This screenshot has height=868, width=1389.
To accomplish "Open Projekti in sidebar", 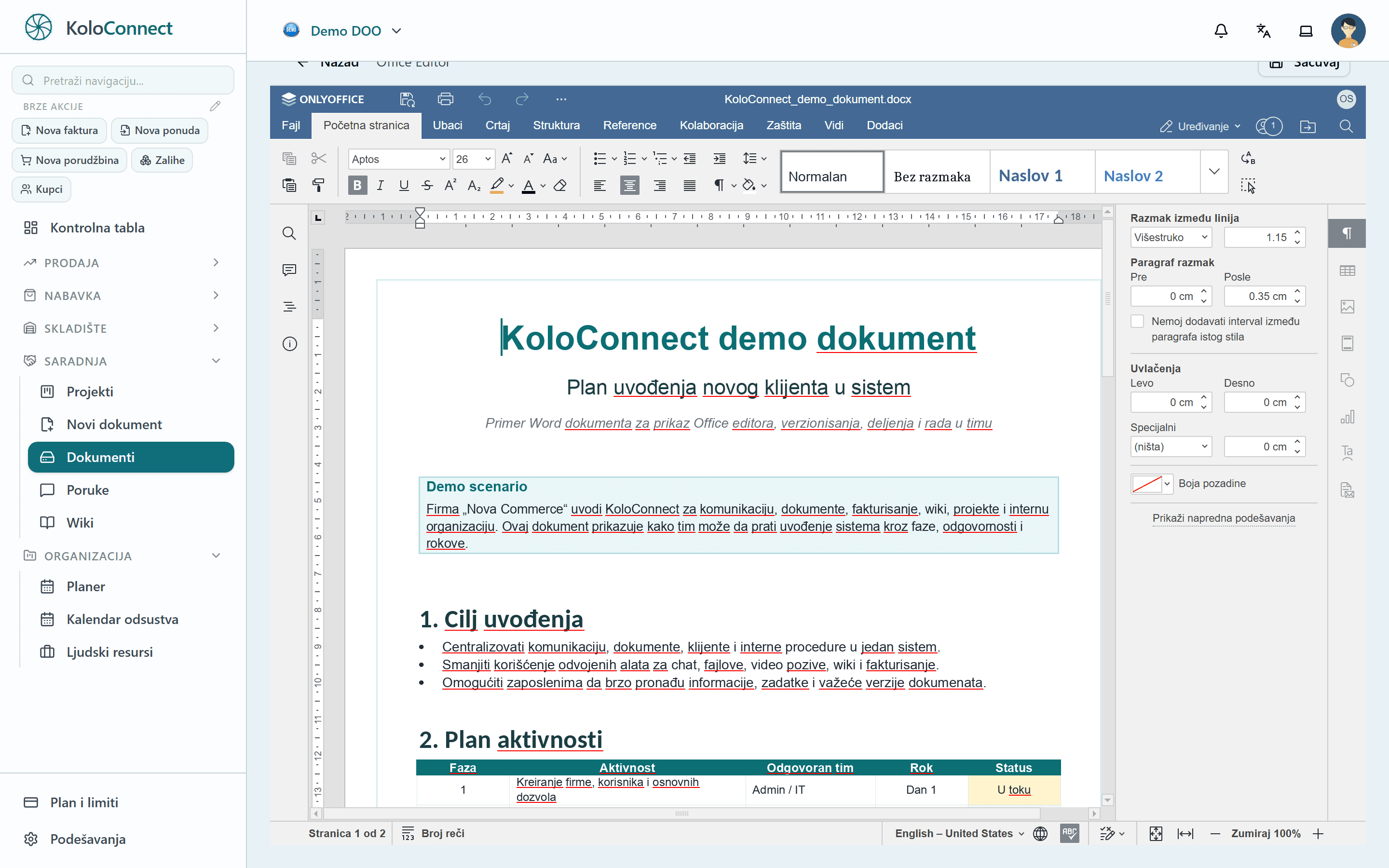I will click(131, 392).
